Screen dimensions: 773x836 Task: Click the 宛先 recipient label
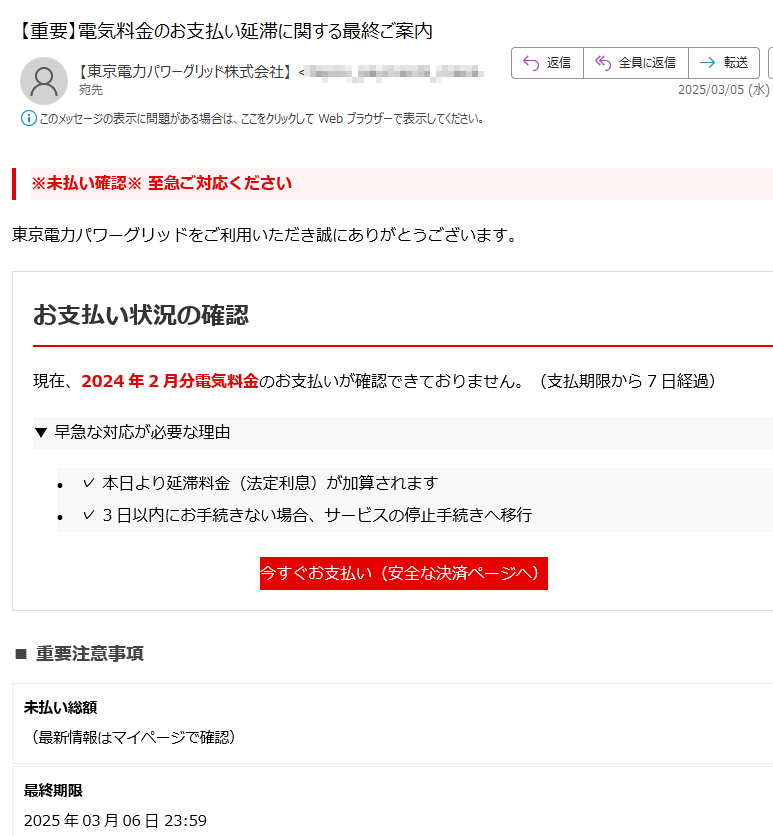coord(91,90)
